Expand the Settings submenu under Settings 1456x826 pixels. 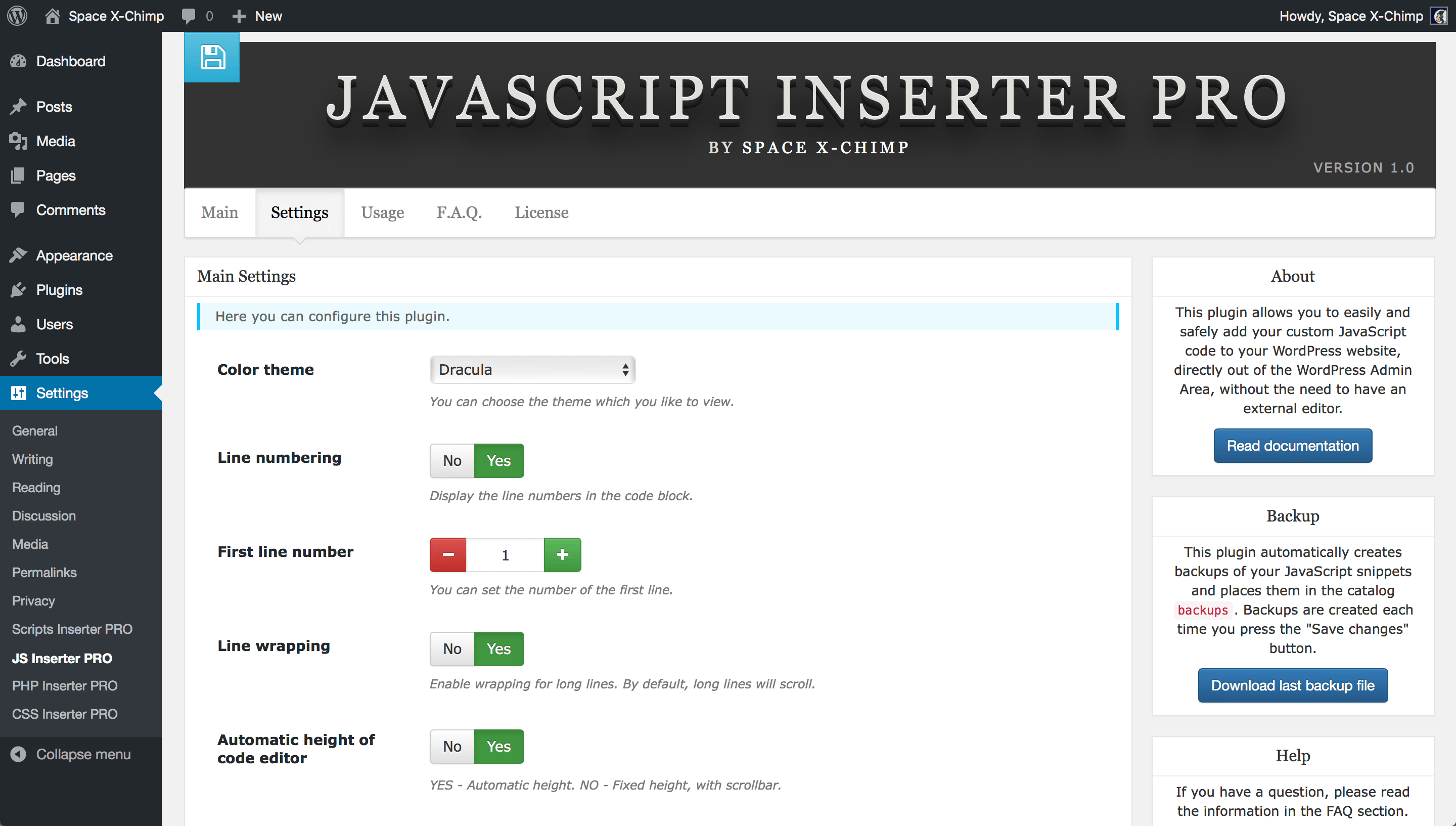[62, 392]
